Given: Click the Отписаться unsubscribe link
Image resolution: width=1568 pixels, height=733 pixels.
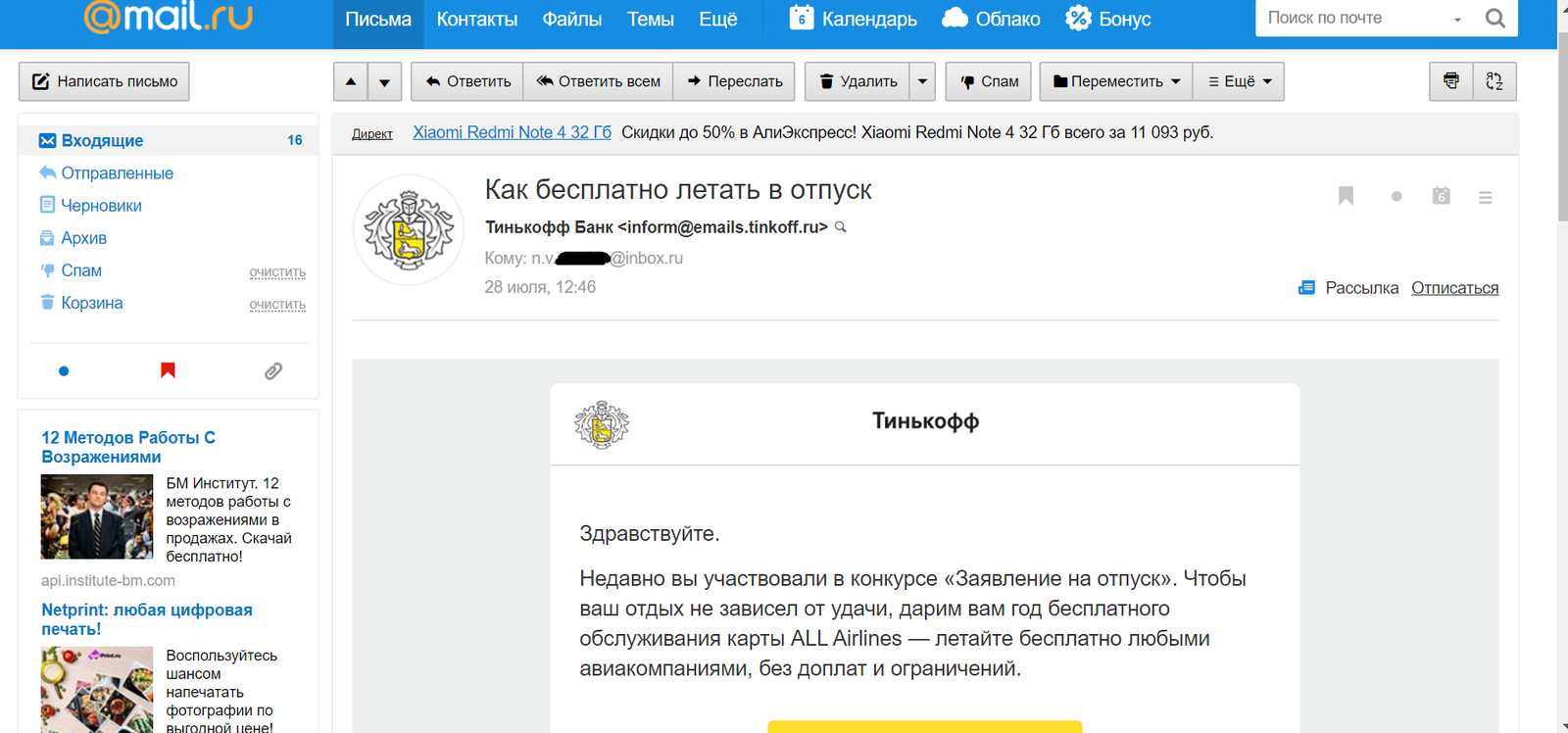Looking at the screenshot, I should 1454,288.
